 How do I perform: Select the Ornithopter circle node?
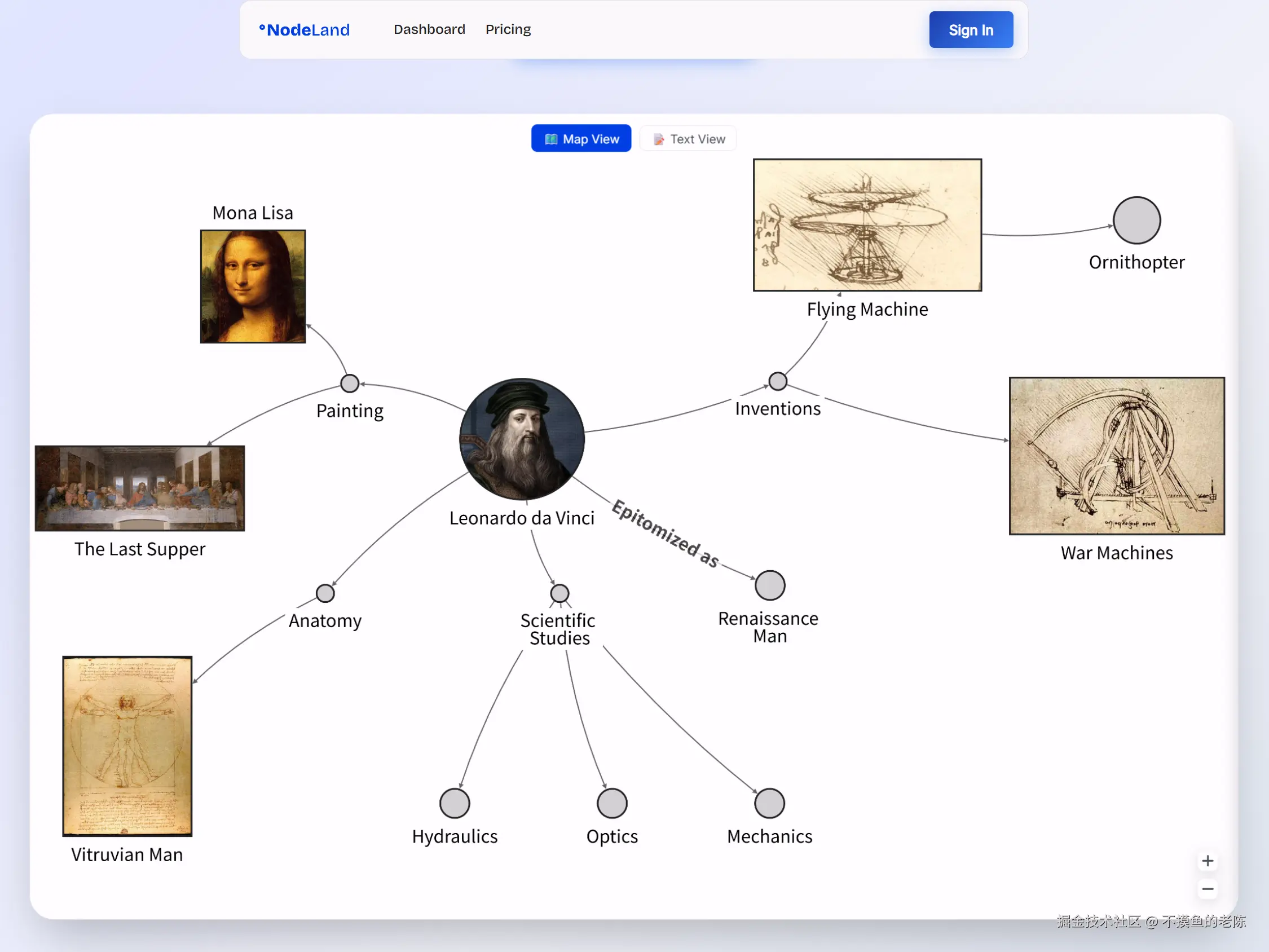(x=1136, y=221)
